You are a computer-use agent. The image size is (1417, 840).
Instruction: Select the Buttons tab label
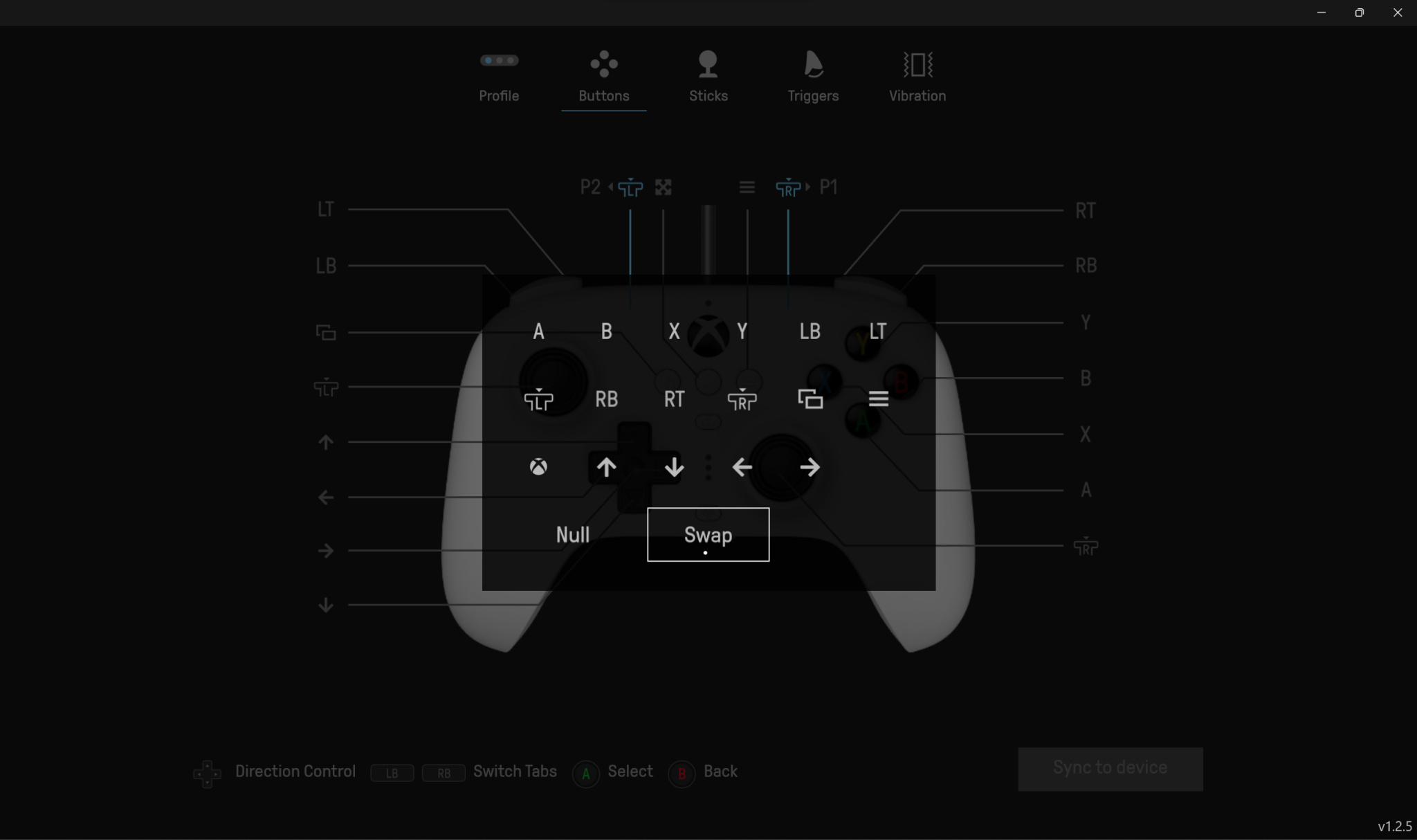click(603, 95)
